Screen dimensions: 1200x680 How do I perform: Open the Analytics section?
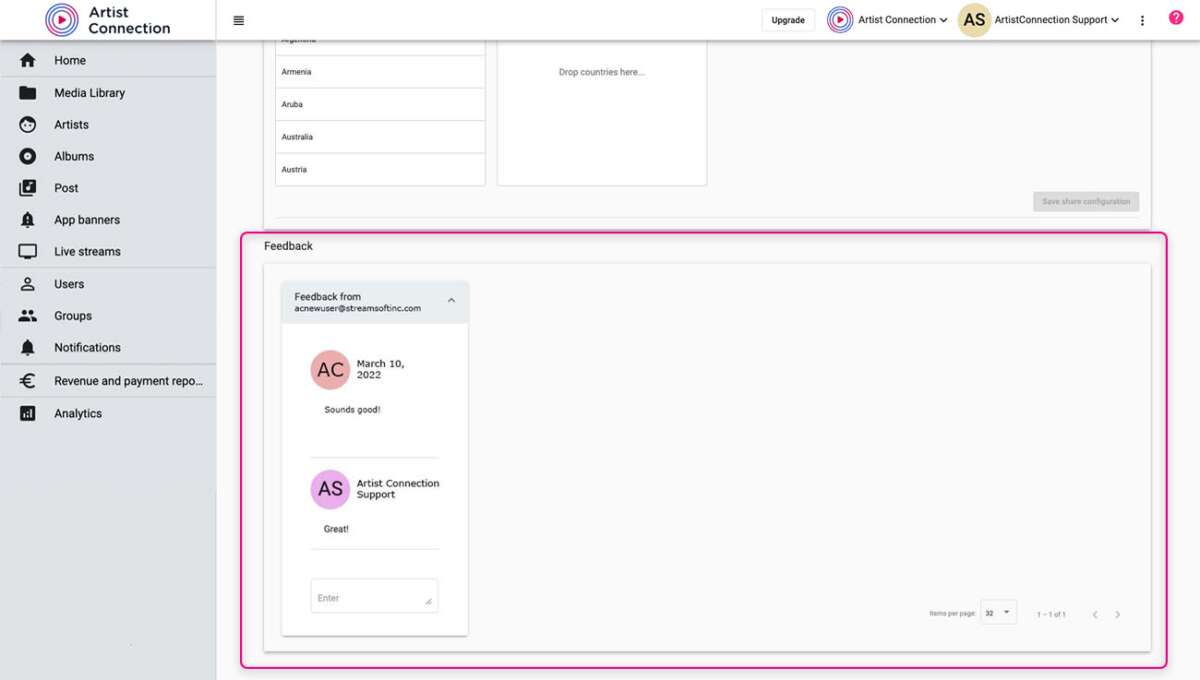click(77, 412)
